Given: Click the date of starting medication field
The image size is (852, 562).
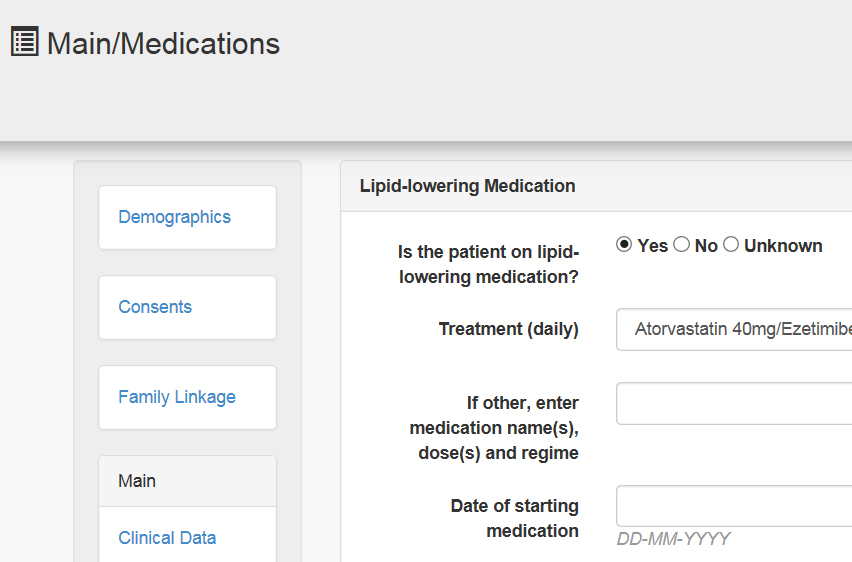Looking at the screenshot, I should (734, 506).
